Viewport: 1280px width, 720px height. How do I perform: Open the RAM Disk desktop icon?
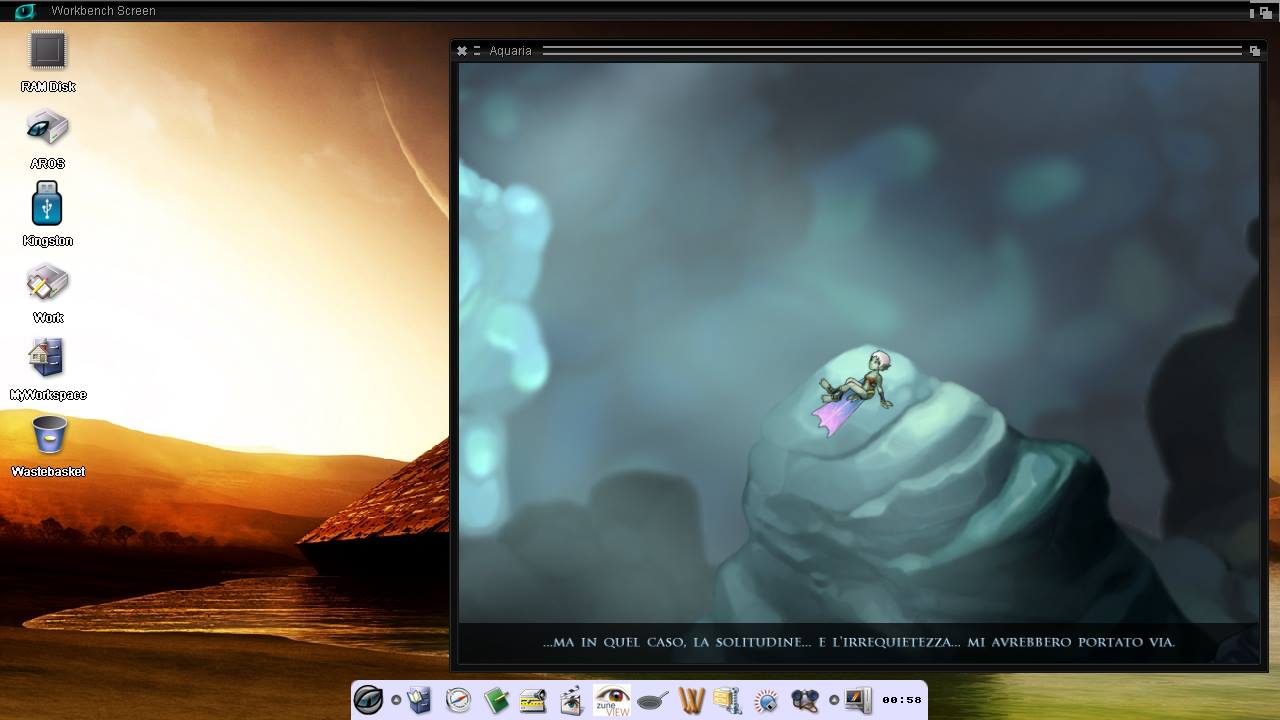click(47, 52)
